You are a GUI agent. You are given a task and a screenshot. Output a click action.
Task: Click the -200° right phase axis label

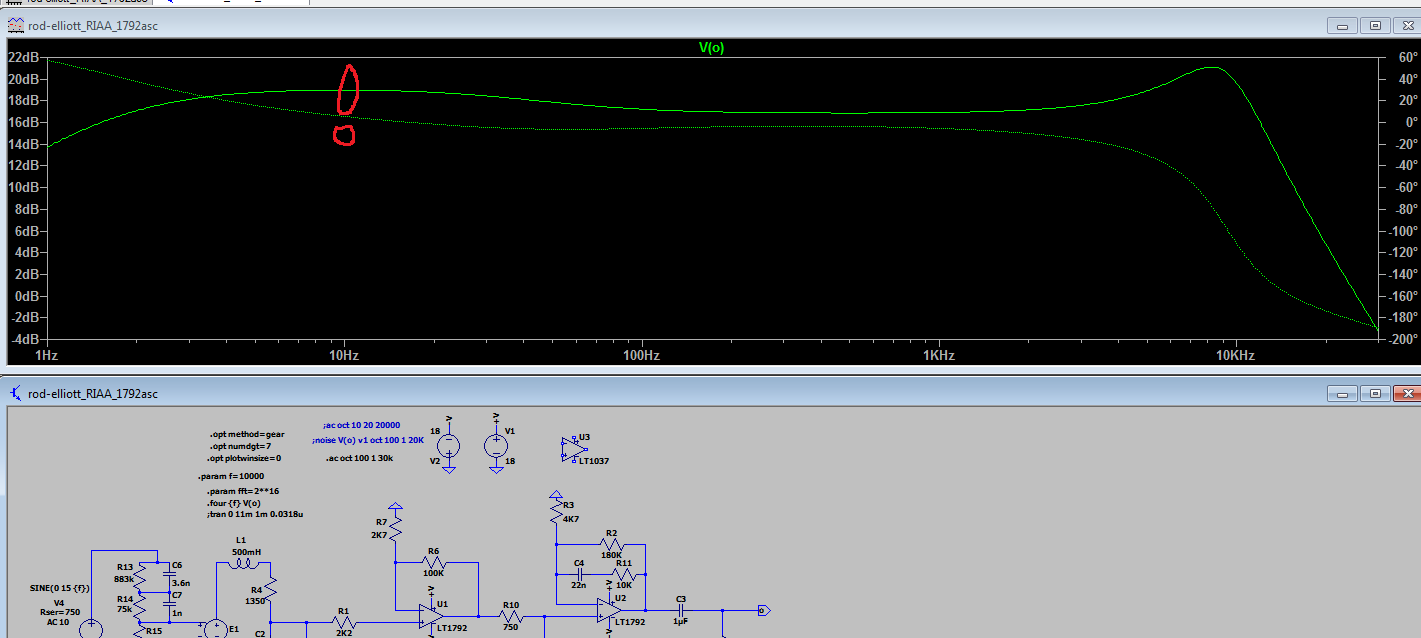(x=1401, y=339)
